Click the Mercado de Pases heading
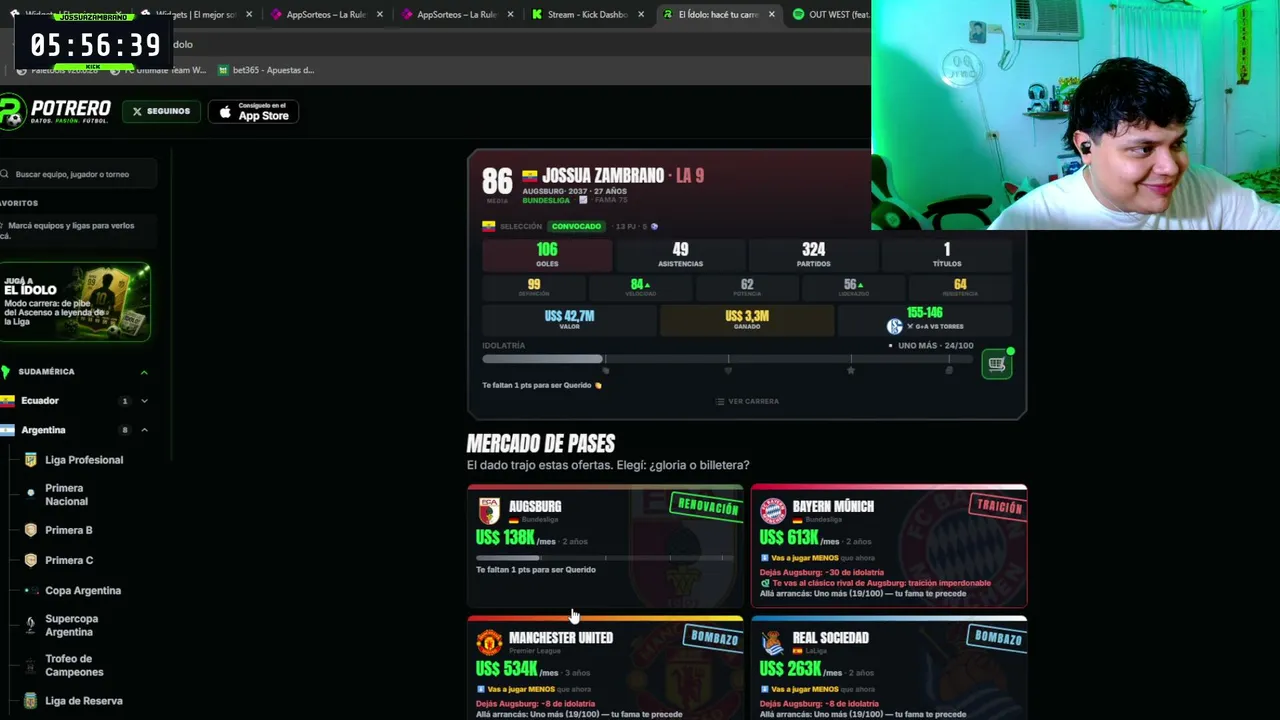 click(541, 443)
